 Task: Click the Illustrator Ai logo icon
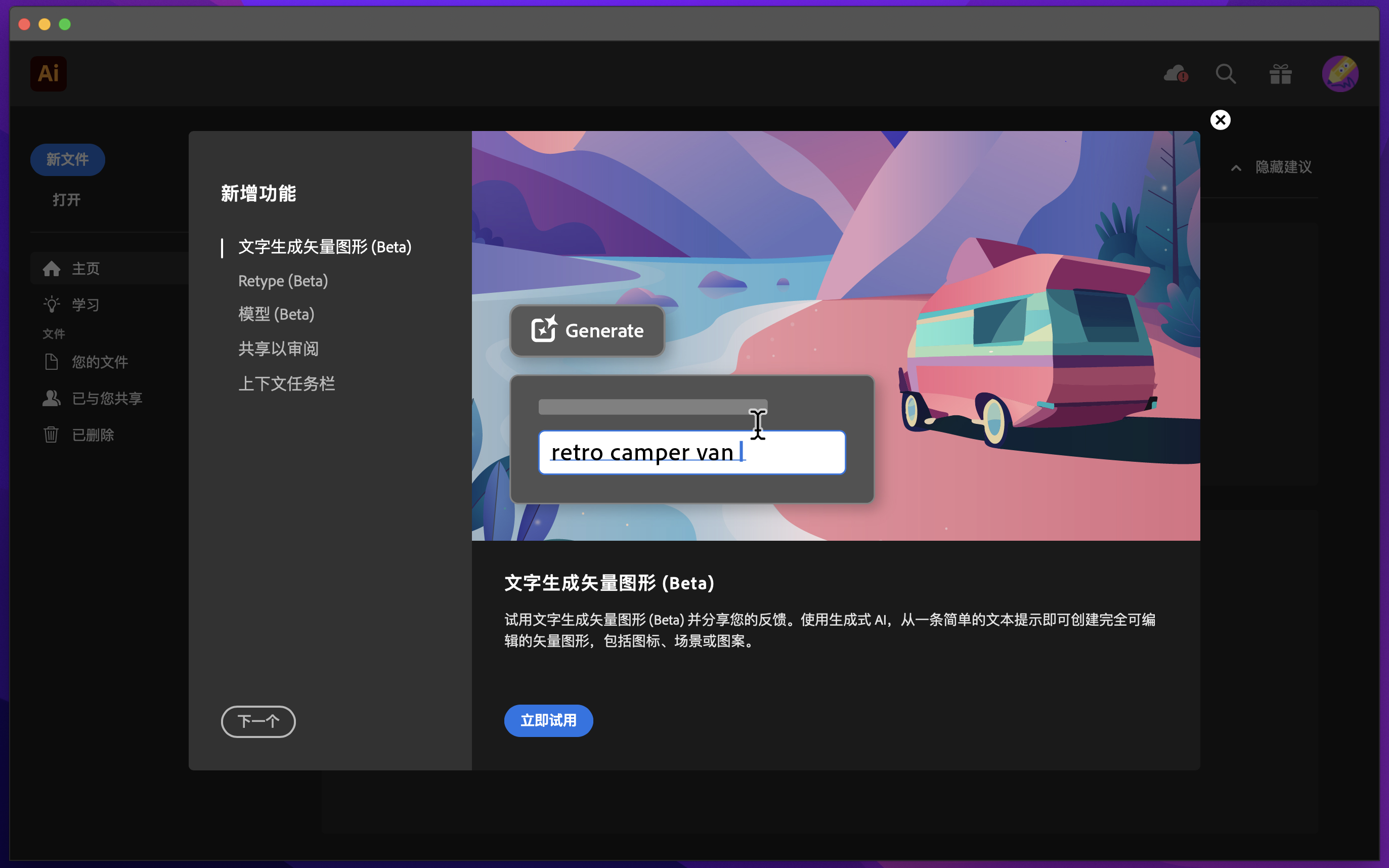point(48,73)
